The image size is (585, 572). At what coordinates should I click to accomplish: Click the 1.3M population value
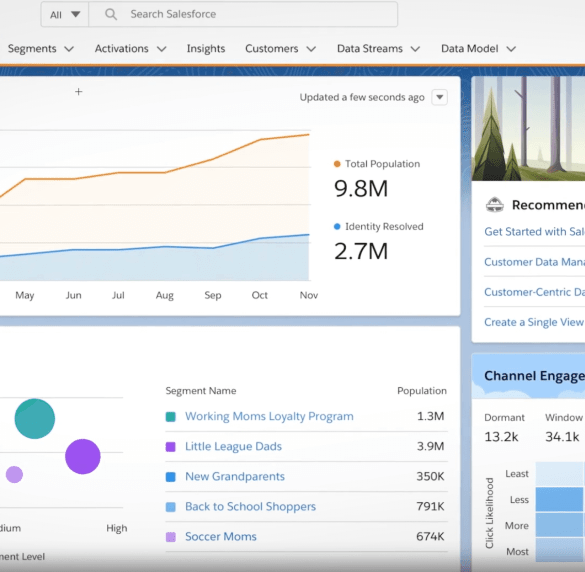tap(431, 416)
